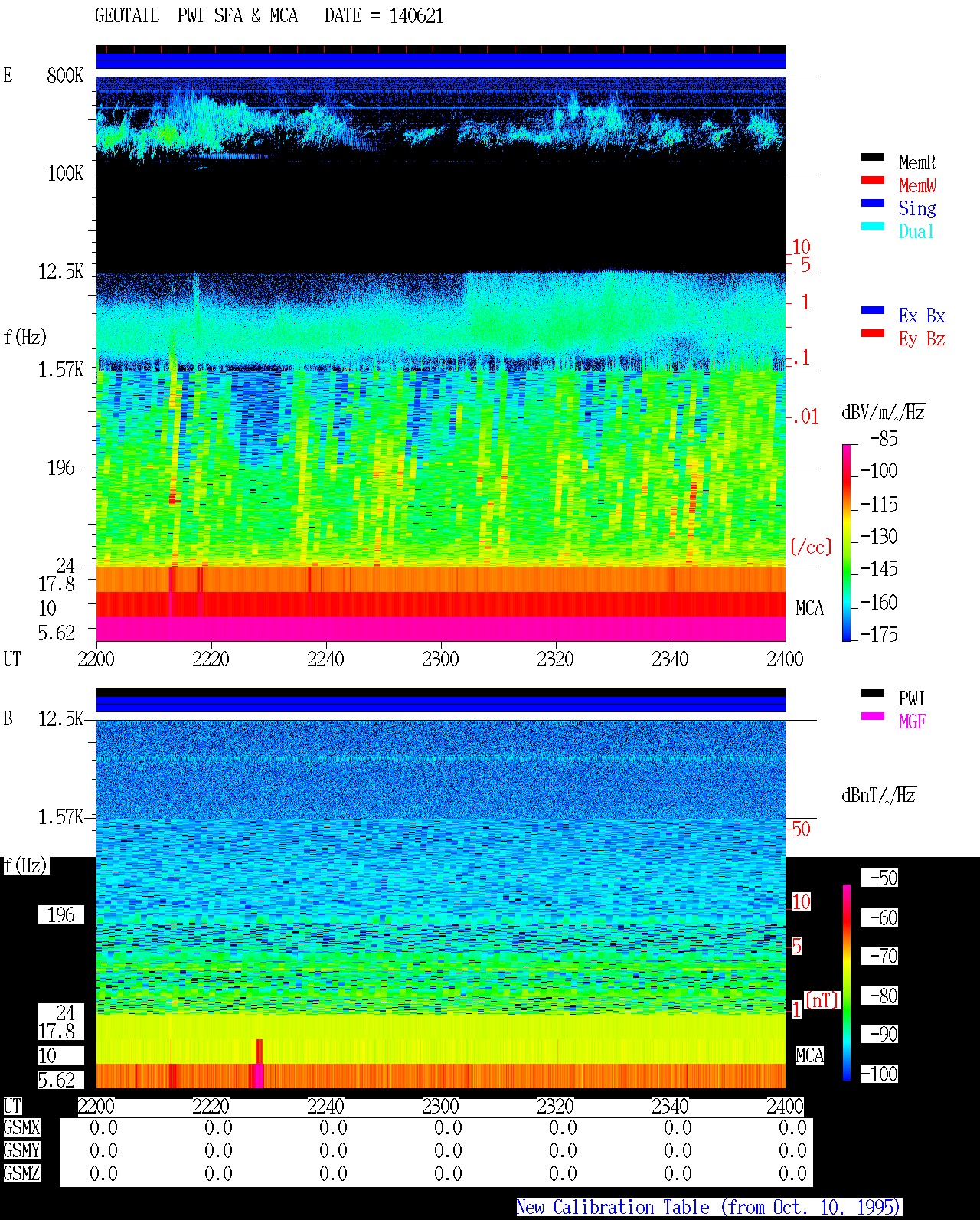Click the blue mode status bar above the E panel

(x=441, y=61)
